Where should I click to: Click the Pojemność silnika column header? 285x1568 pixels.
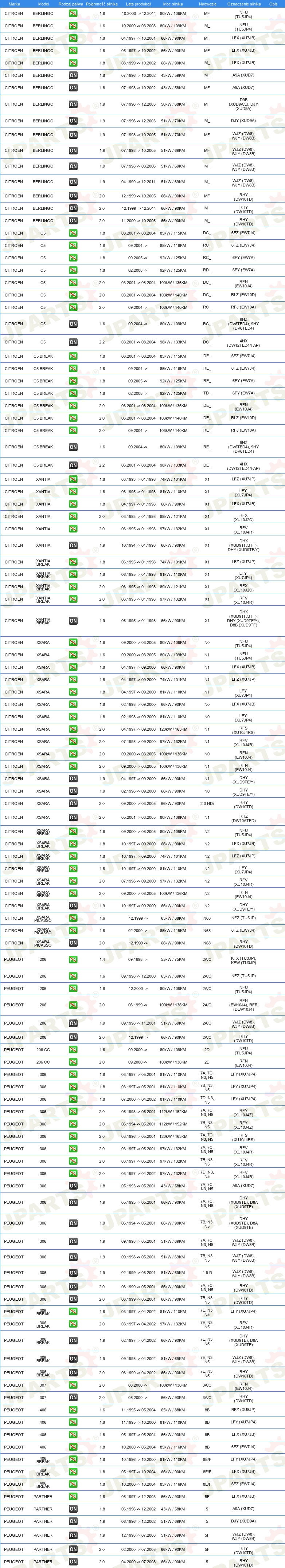point(102,4)
